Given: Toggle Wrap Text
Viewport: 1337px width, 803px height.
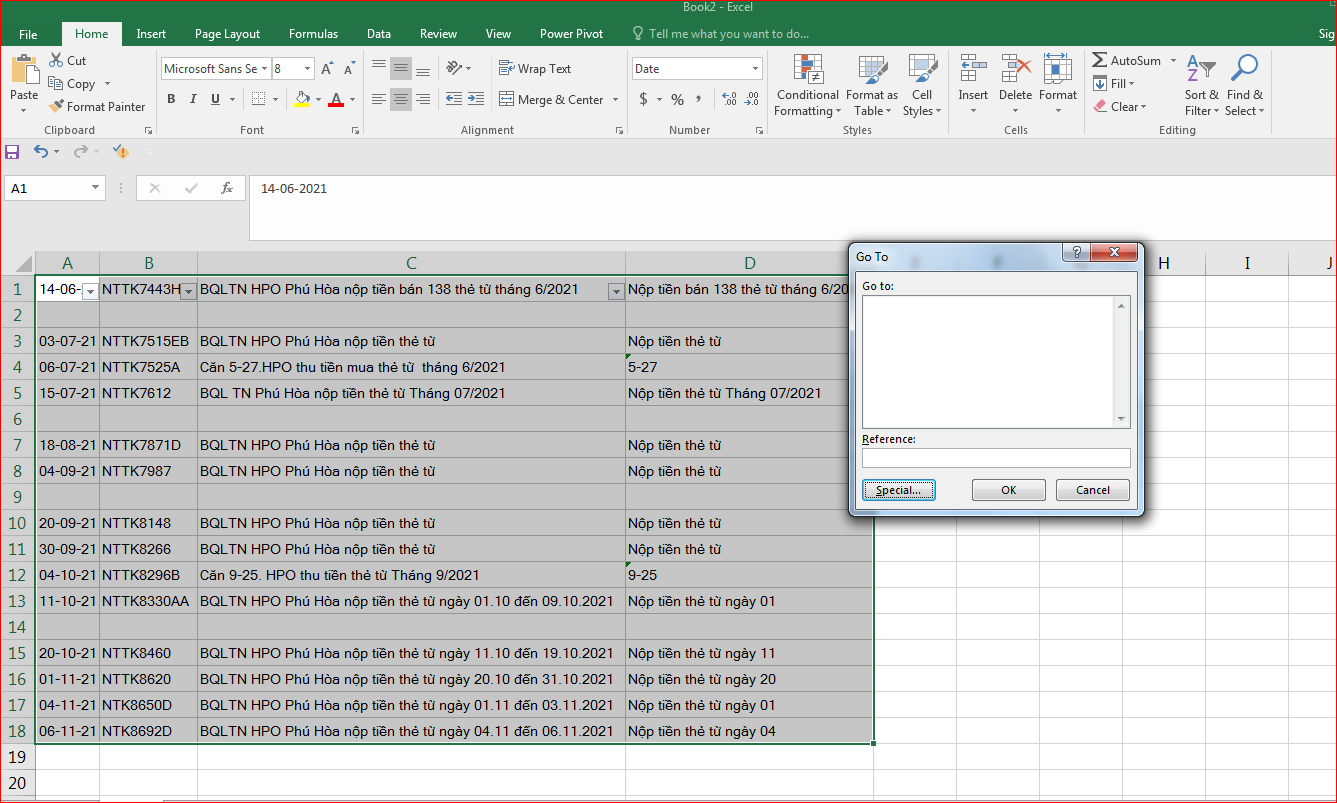Looking at the screenshot, I should point(535,69).
